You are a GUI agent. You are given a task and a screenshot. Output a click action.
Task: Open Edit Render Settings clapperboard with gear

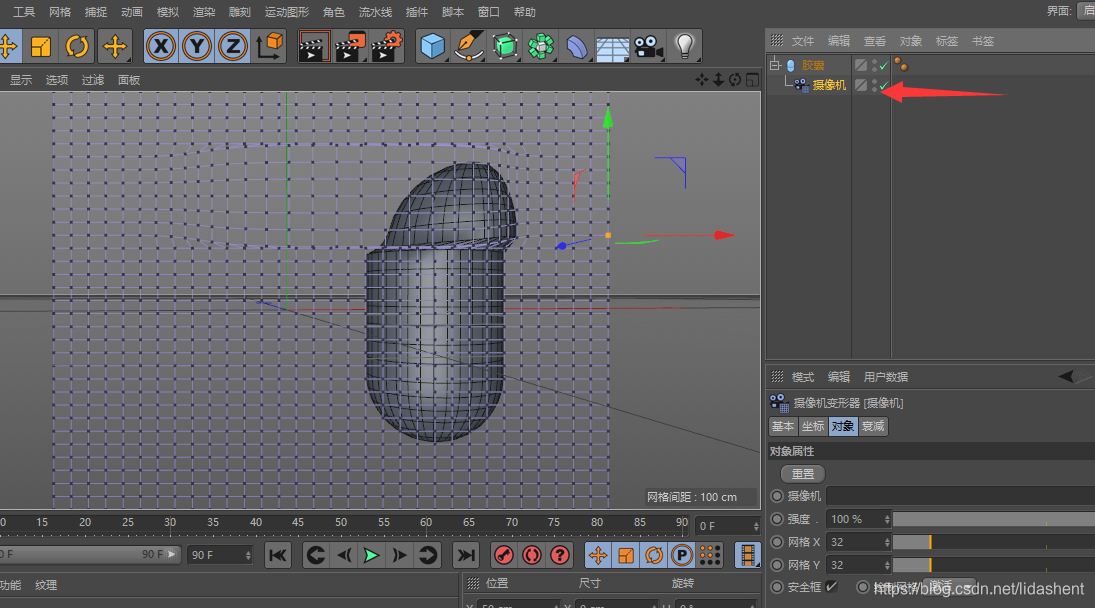pyautogui.click(x=387, y=46)
